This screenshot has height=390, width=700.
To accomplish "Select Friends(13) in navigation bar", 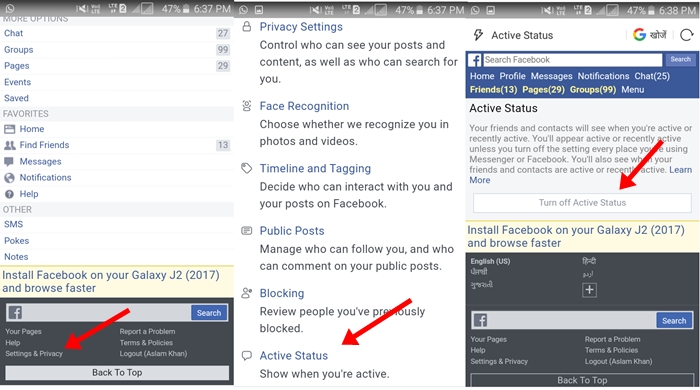I will point(493,90).
